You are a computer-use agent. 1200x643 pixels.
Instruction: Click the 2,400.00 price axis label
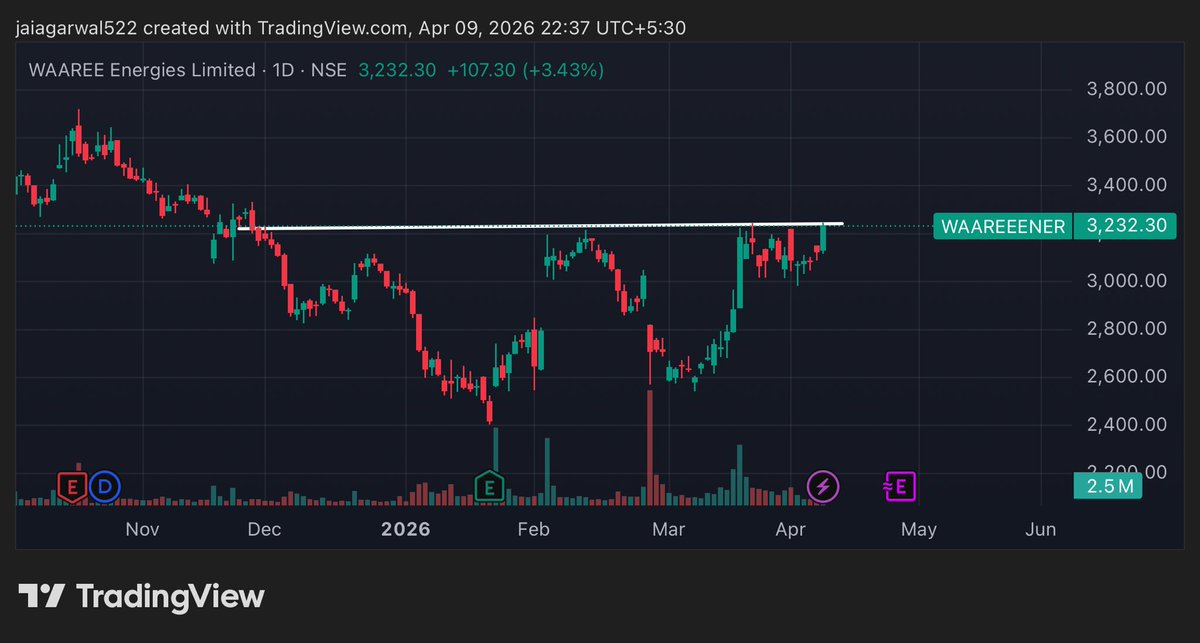[x=1127, y=425]
